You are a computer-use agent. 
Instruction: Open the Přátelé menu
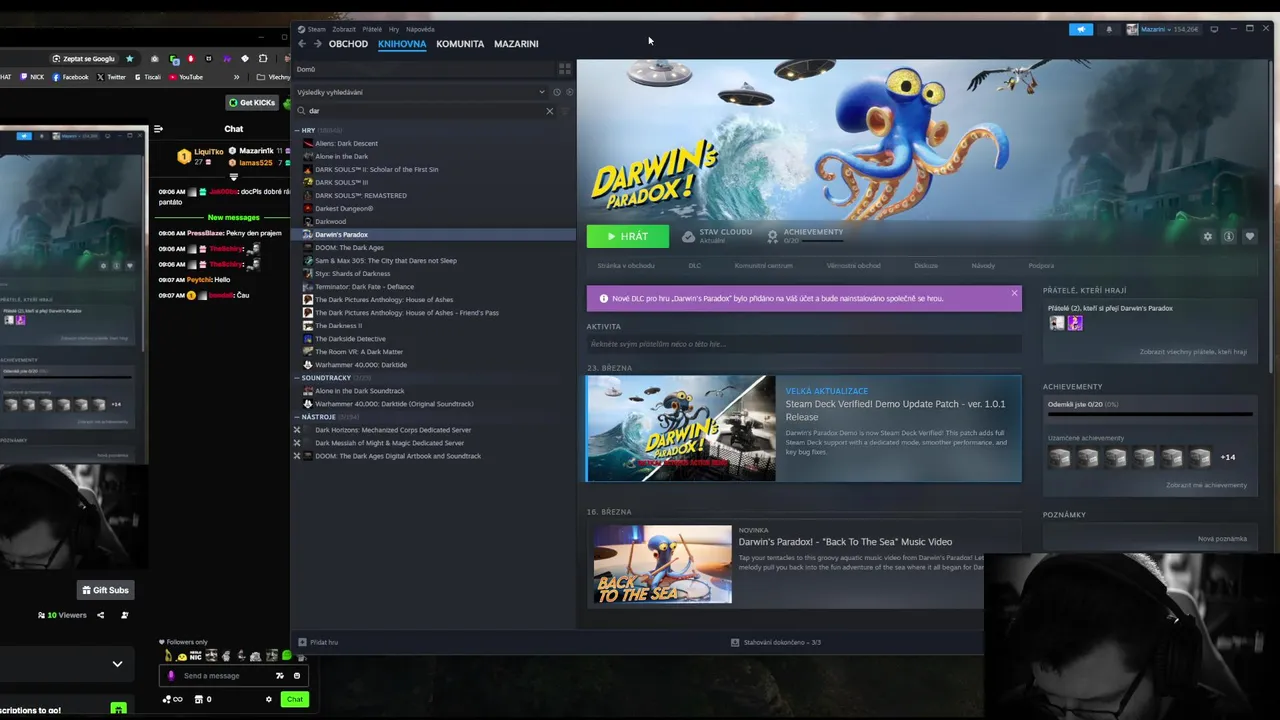[x=372, y=29]
